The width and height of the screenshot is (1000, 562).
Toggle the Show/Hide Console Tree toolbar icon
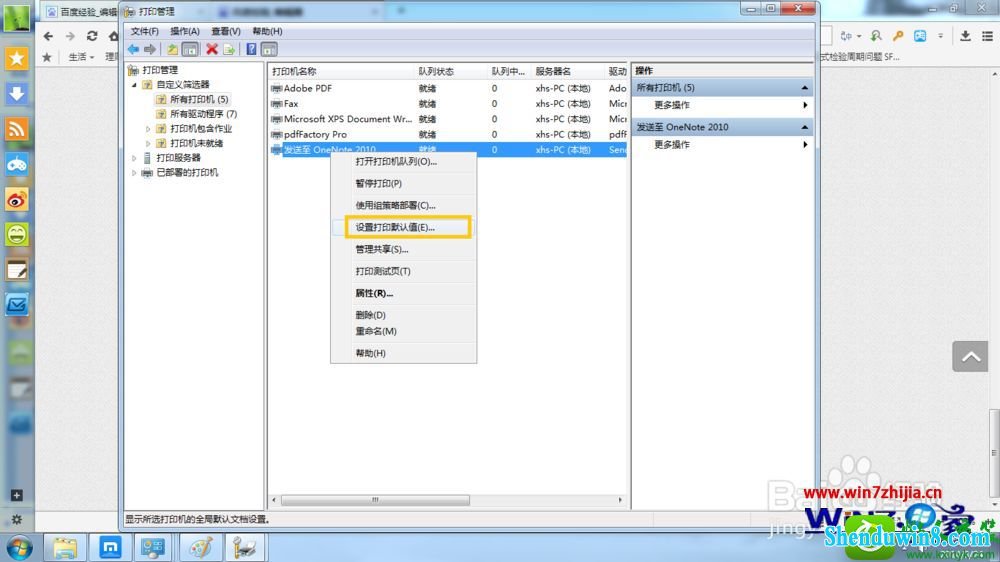pos(190,49)
